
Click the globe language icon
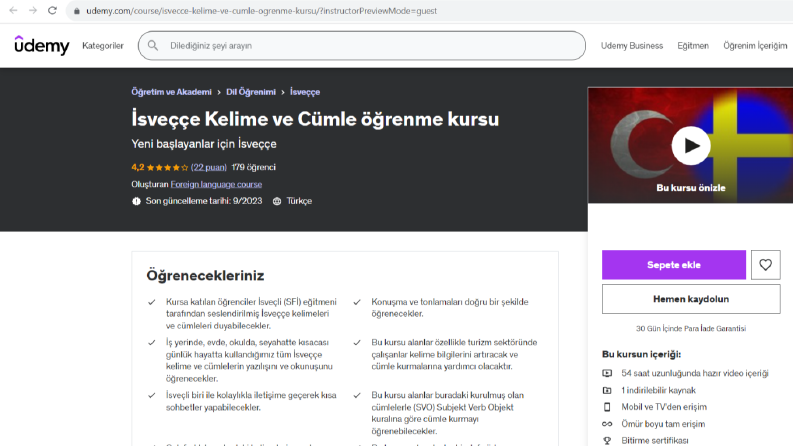[x=277, y=201]
